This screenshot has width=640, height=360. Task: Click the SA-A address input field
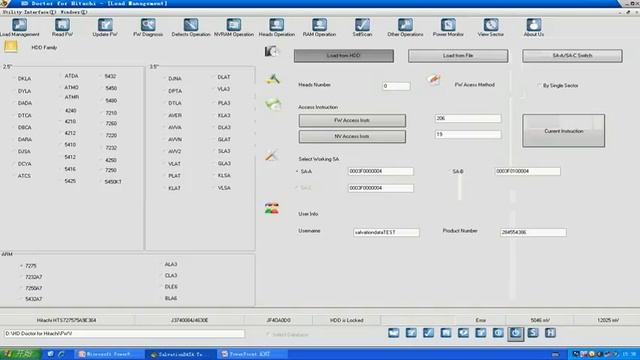(x=380, y=171)
